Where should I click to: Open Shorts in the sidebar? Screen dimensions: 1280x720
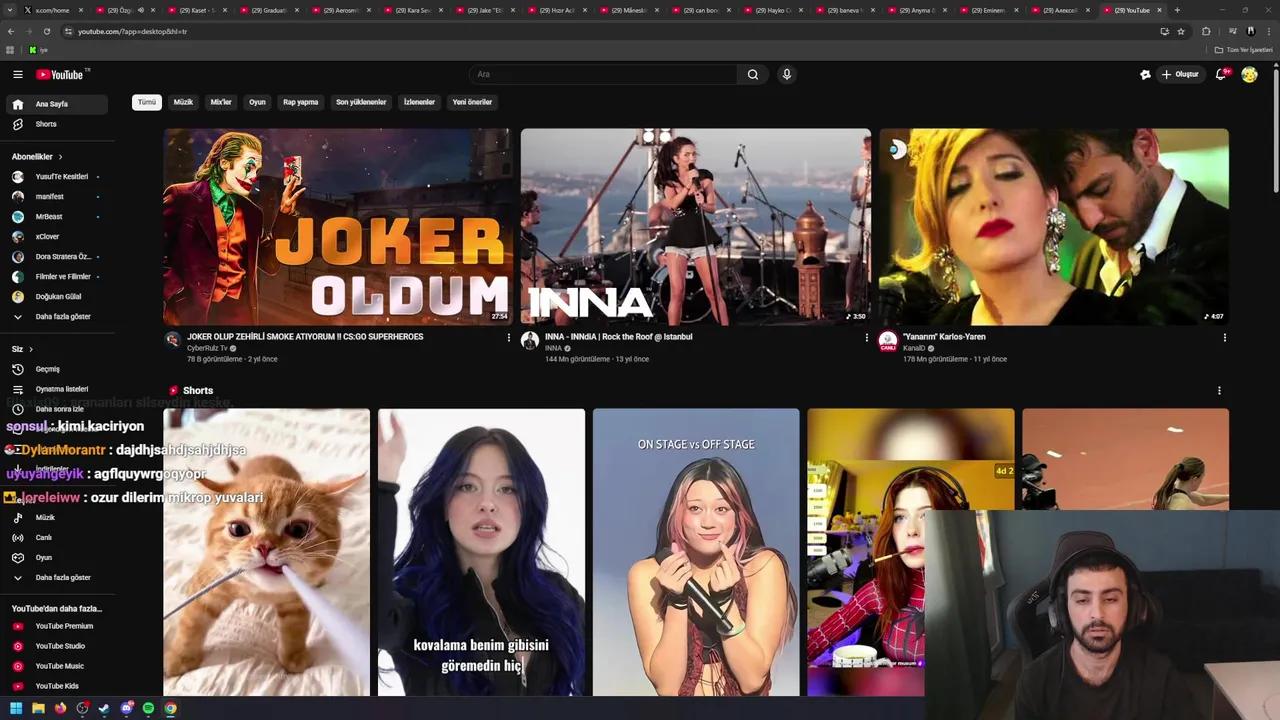click(55, 124)
